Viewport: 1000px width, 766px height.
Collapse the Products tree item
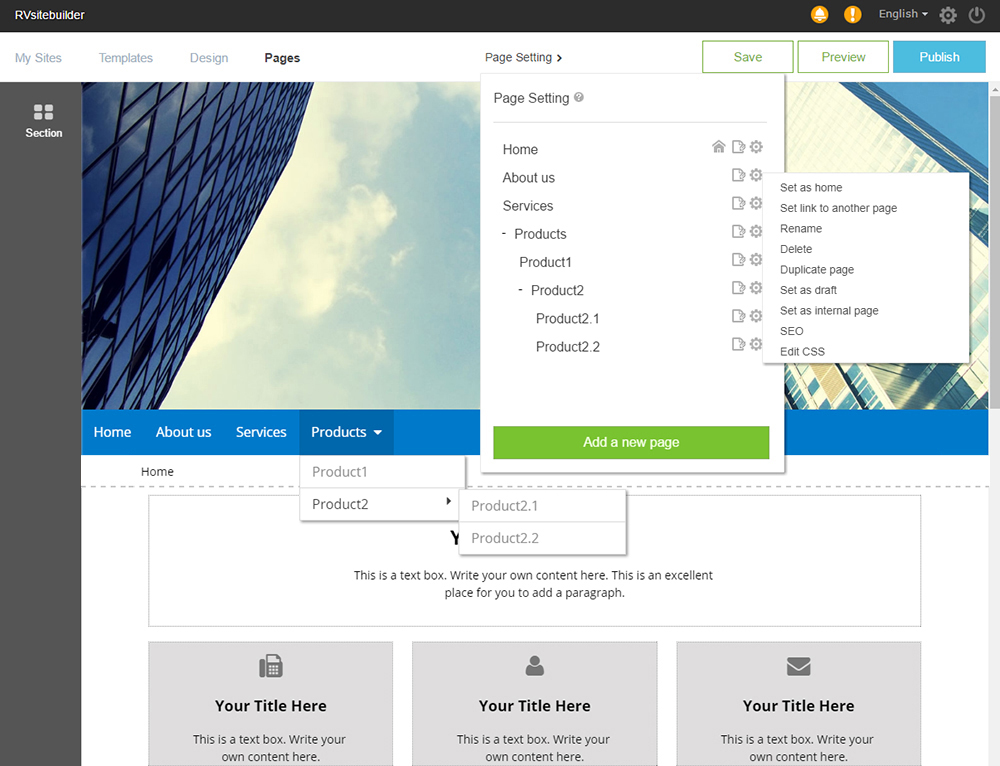pyautogui.click(x=504, y=233)
